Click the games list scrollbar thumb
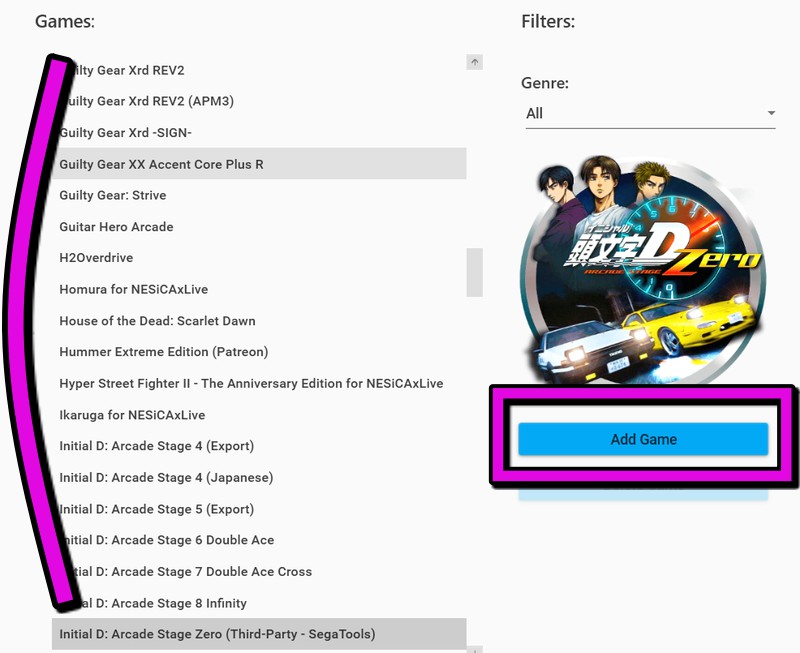Image resolution: width=800 pixels, height=653 pixels. [474, 272]
